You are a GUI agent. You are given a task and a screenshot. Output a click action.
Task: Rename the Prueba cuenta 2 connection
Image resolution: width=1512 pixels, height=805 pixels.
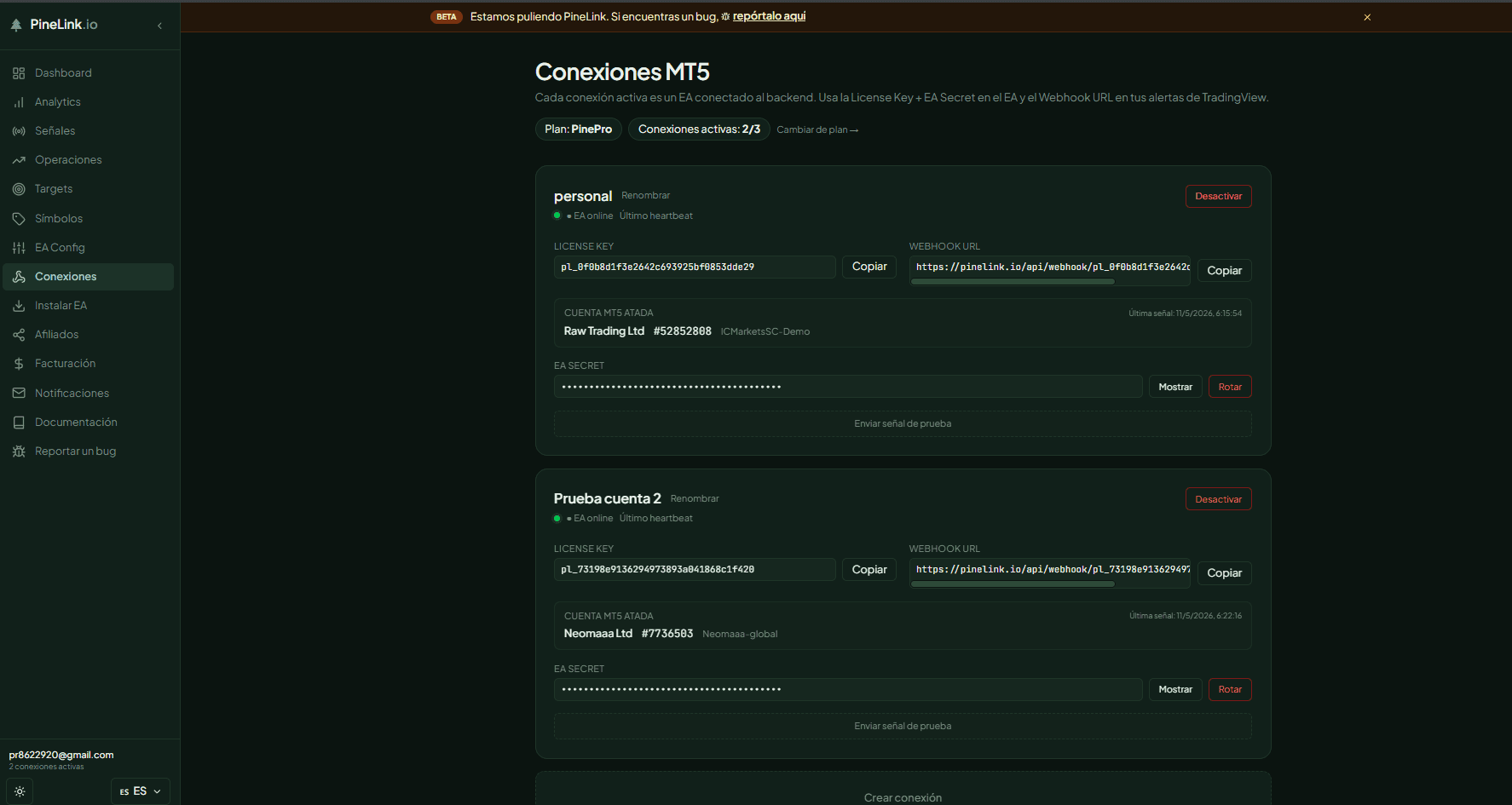pyautogui.click(x=695, y=498)
